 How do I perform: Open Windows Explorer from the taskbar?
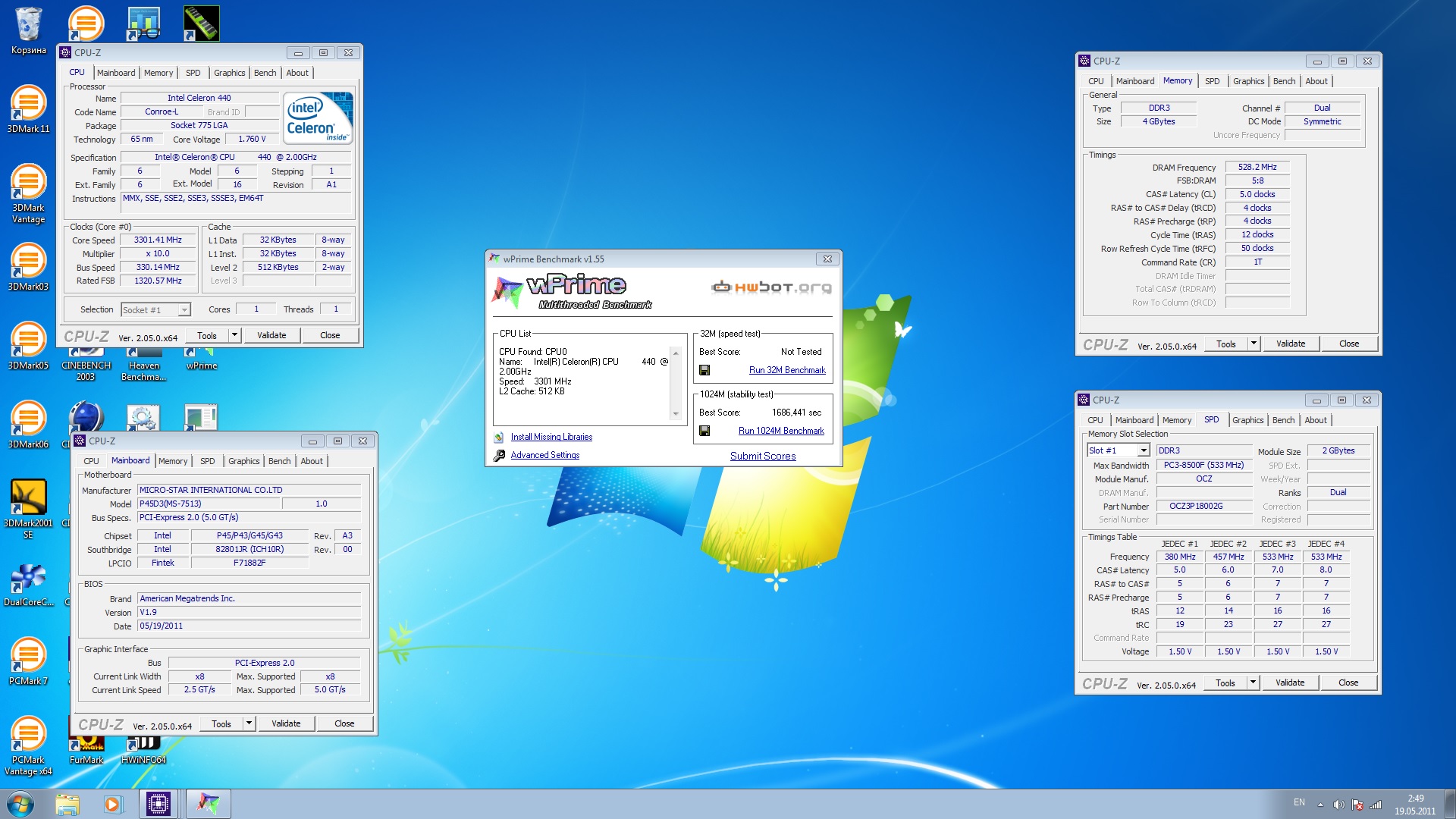[67, 804]
